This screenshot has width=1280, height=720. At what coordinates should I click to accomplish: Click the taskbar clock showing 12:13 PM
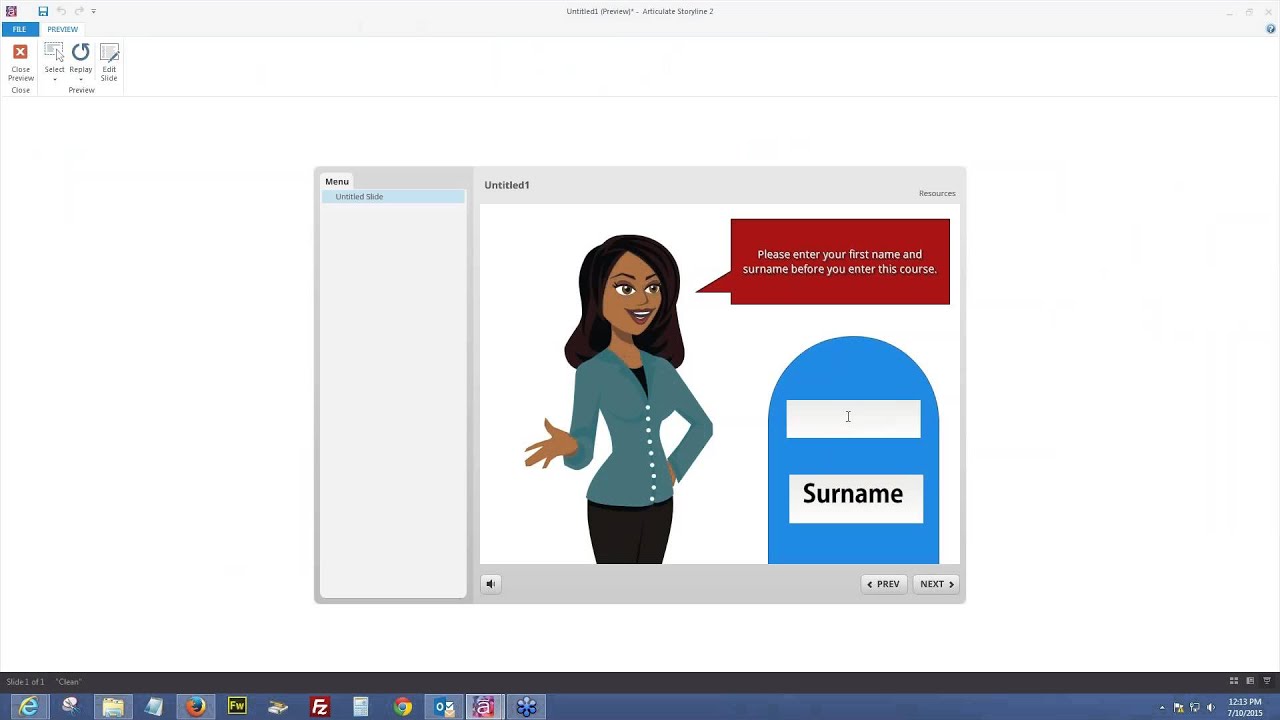pos(1245,702)
